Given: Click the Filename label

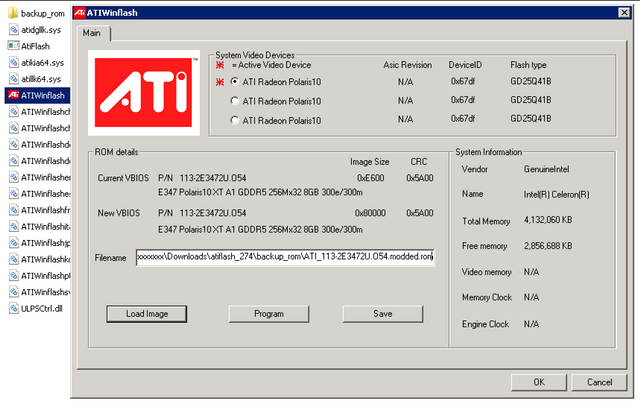Looking at the screenshot, I should pos(110,258).
